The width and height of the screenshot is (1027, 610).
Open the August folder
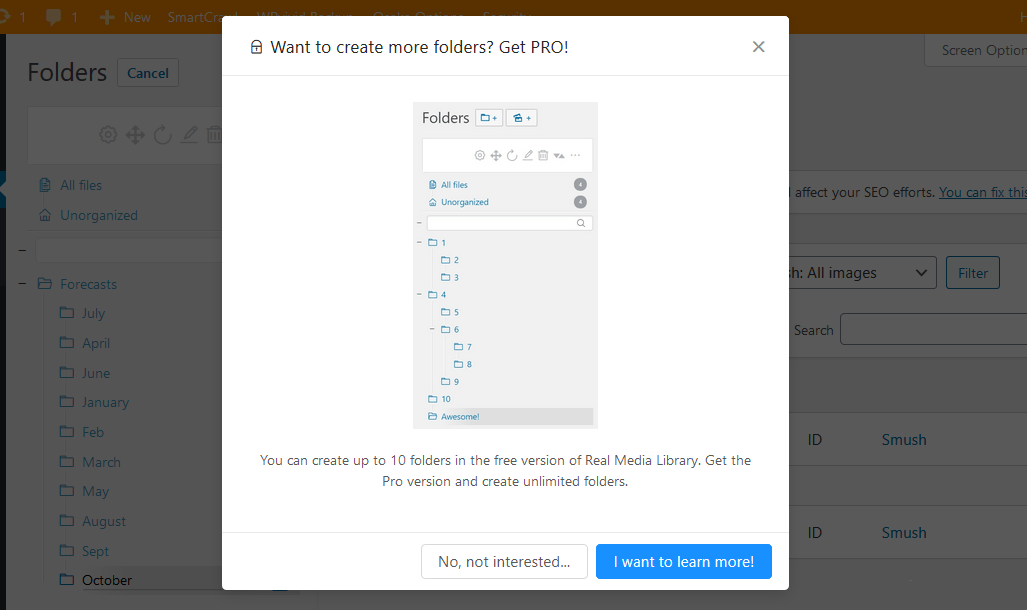pos(103,521)
